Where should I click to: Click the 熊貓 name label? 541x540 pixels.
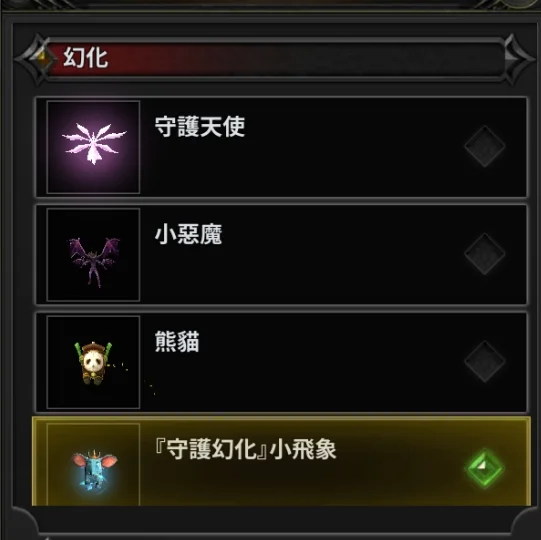click(x=177, y=342)
